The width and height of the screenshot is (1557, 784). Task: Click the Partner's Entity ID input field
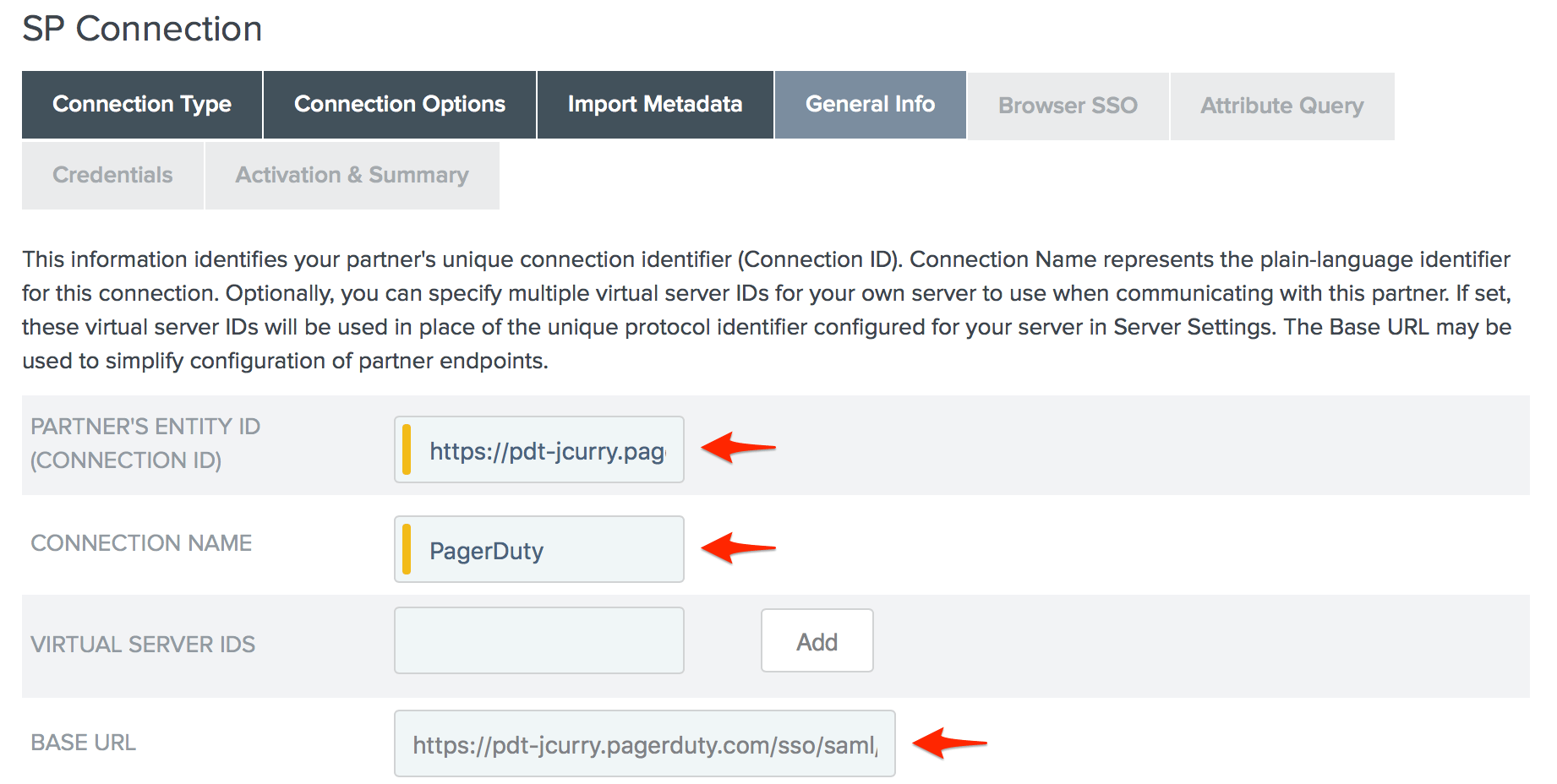coord(547,450)
